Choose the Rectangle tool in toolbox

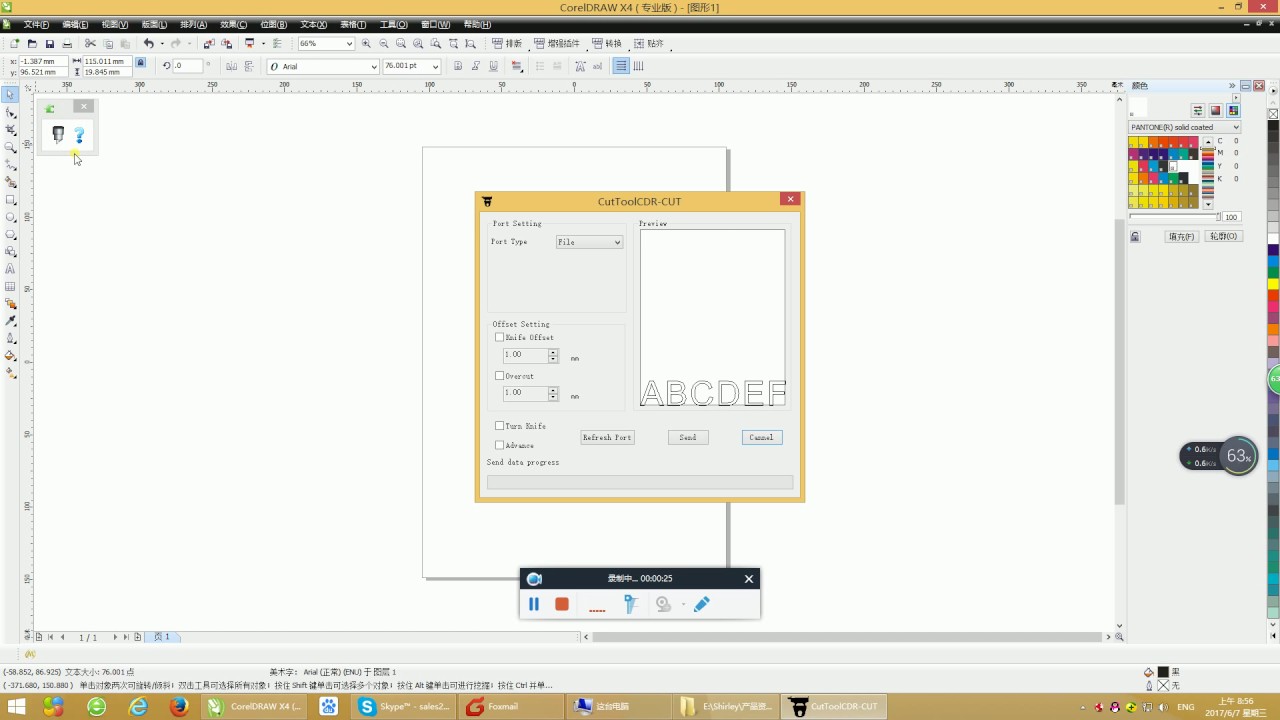click(10, 200)
